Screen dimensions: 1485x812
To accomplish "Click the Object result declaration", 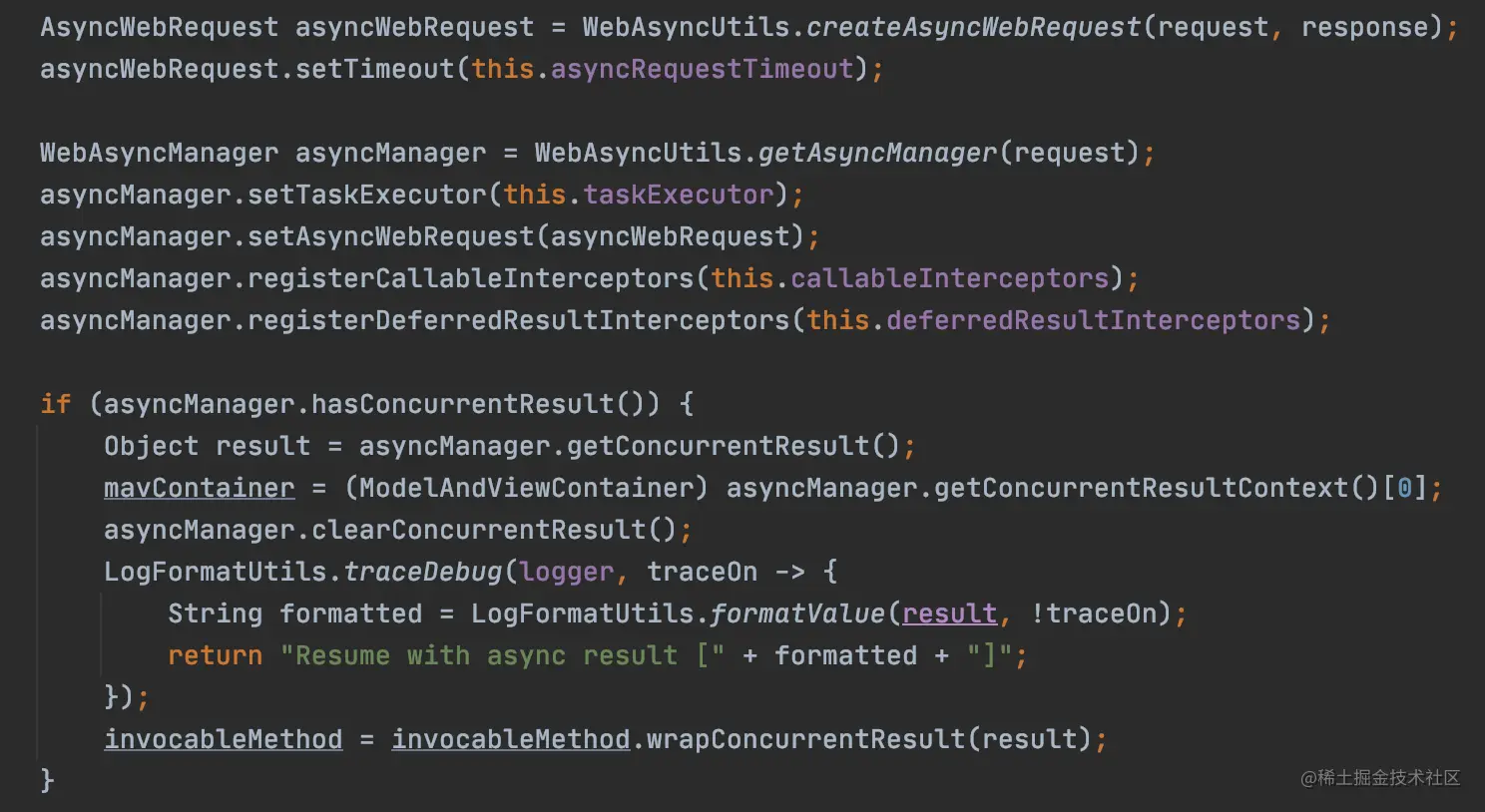I will pyautogui.click(x=208, y=446).
